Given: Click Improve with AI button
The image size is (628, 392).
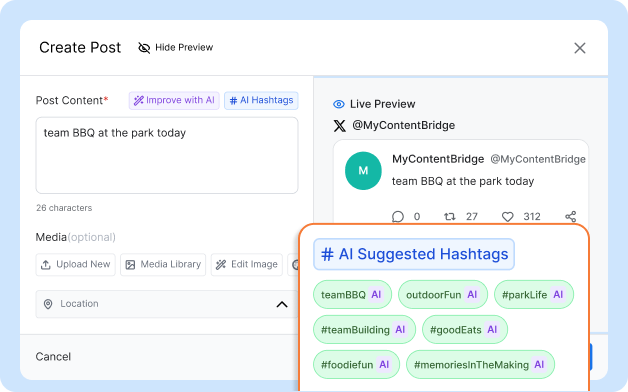Looking at the screenshot, I should point(174,100).
